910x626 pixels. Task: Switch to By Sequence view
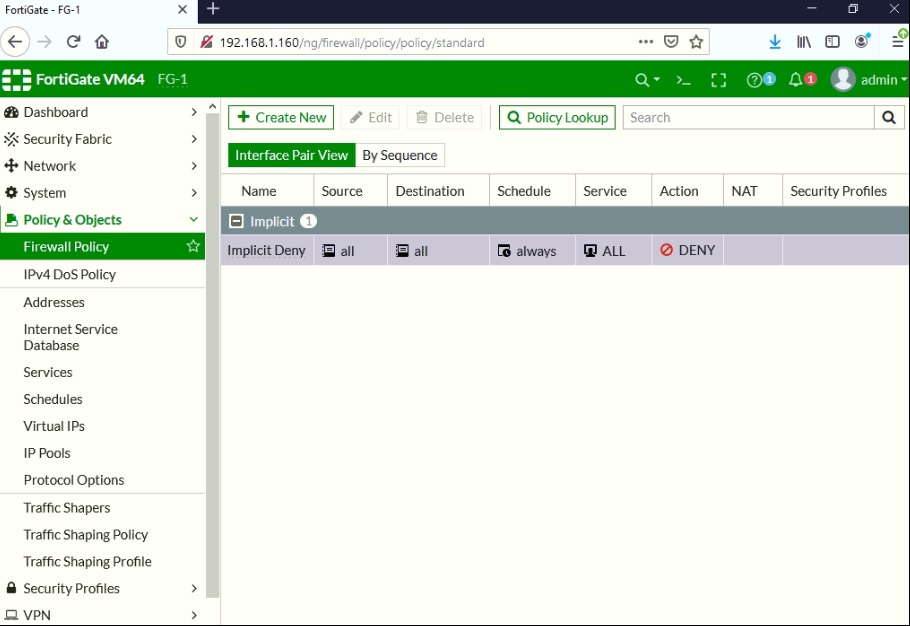click(399, 155)
